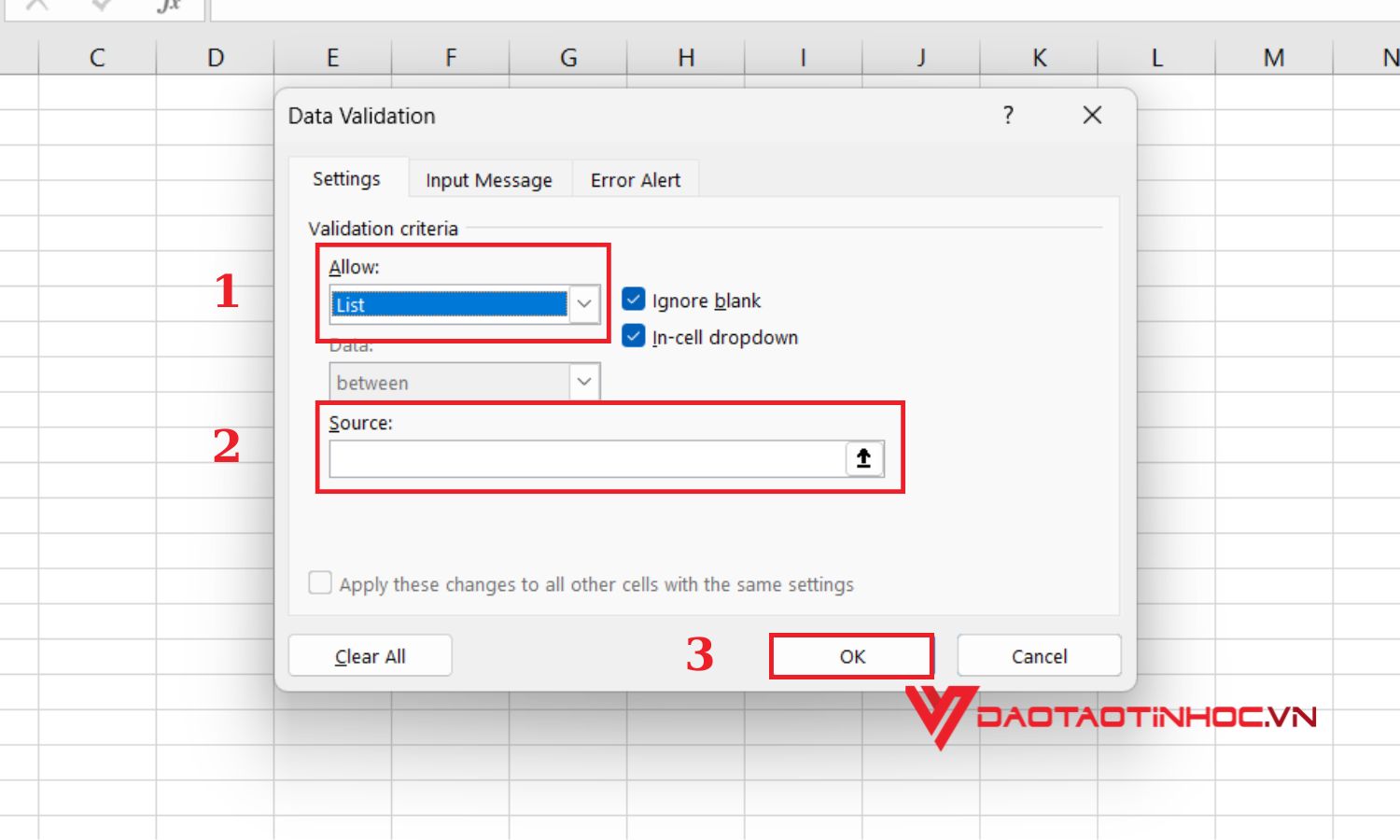
Task: Uncheck the Ignore blank checkbox
Action: [x=633, y=299]
